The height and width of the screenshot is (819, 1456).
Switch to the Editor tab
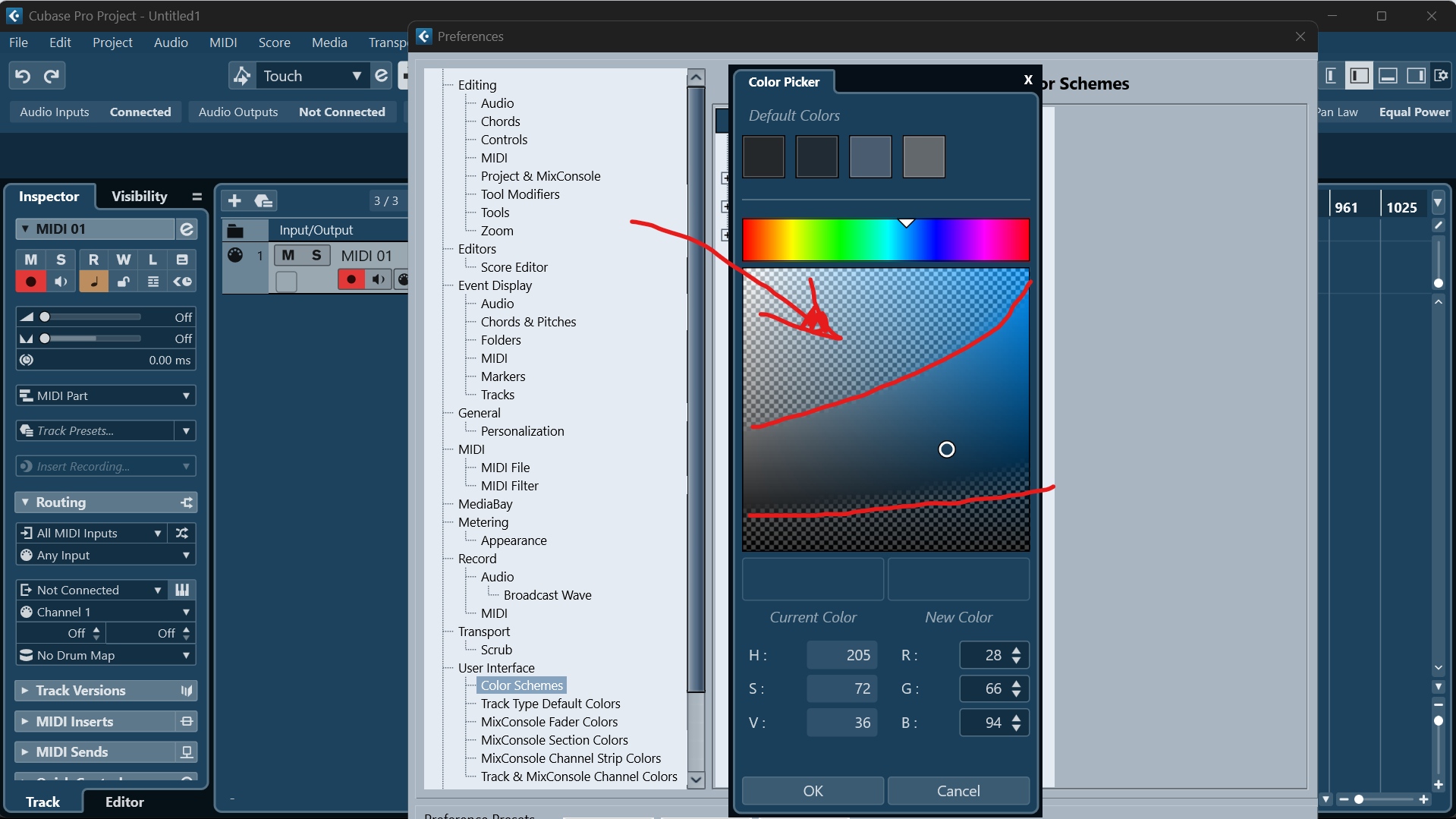point(124,802)
